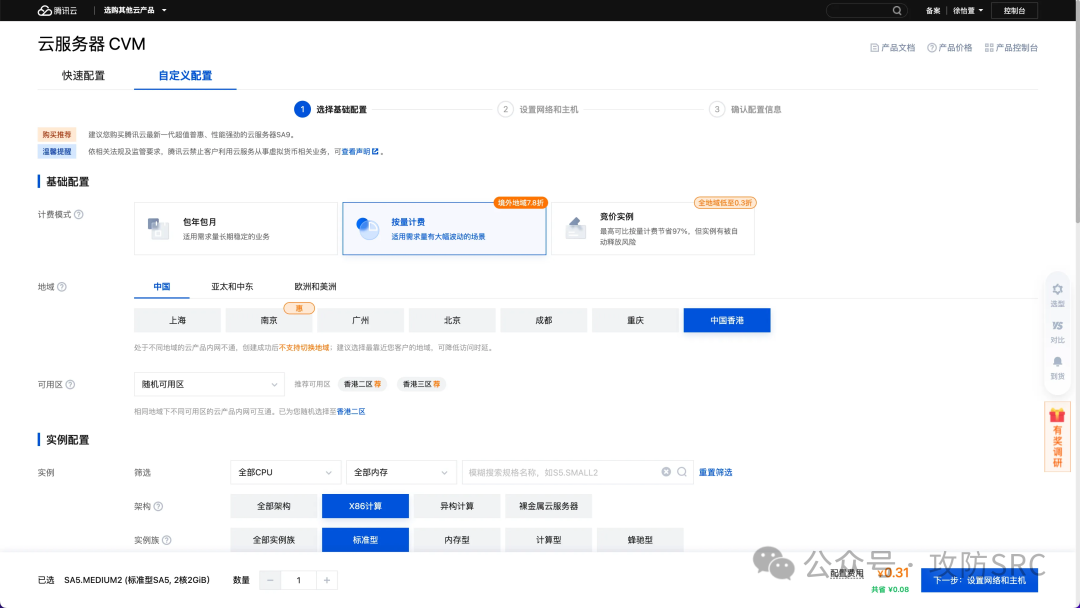Select the 上海 region option
This screenshot has width=1080, height=608.
tap(177, 320)
